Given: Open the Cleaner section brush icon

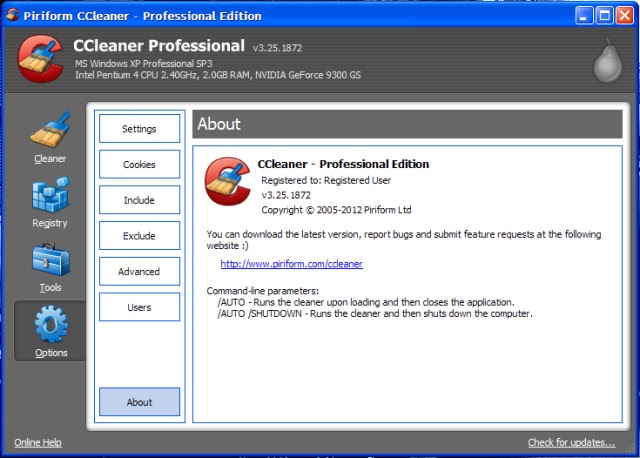Looking at the screenshot, I should [x=50, y=130].
